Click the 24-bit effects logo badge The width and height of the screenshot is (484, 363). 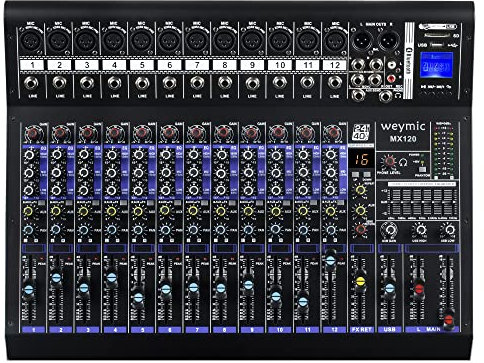coord(361,132)
